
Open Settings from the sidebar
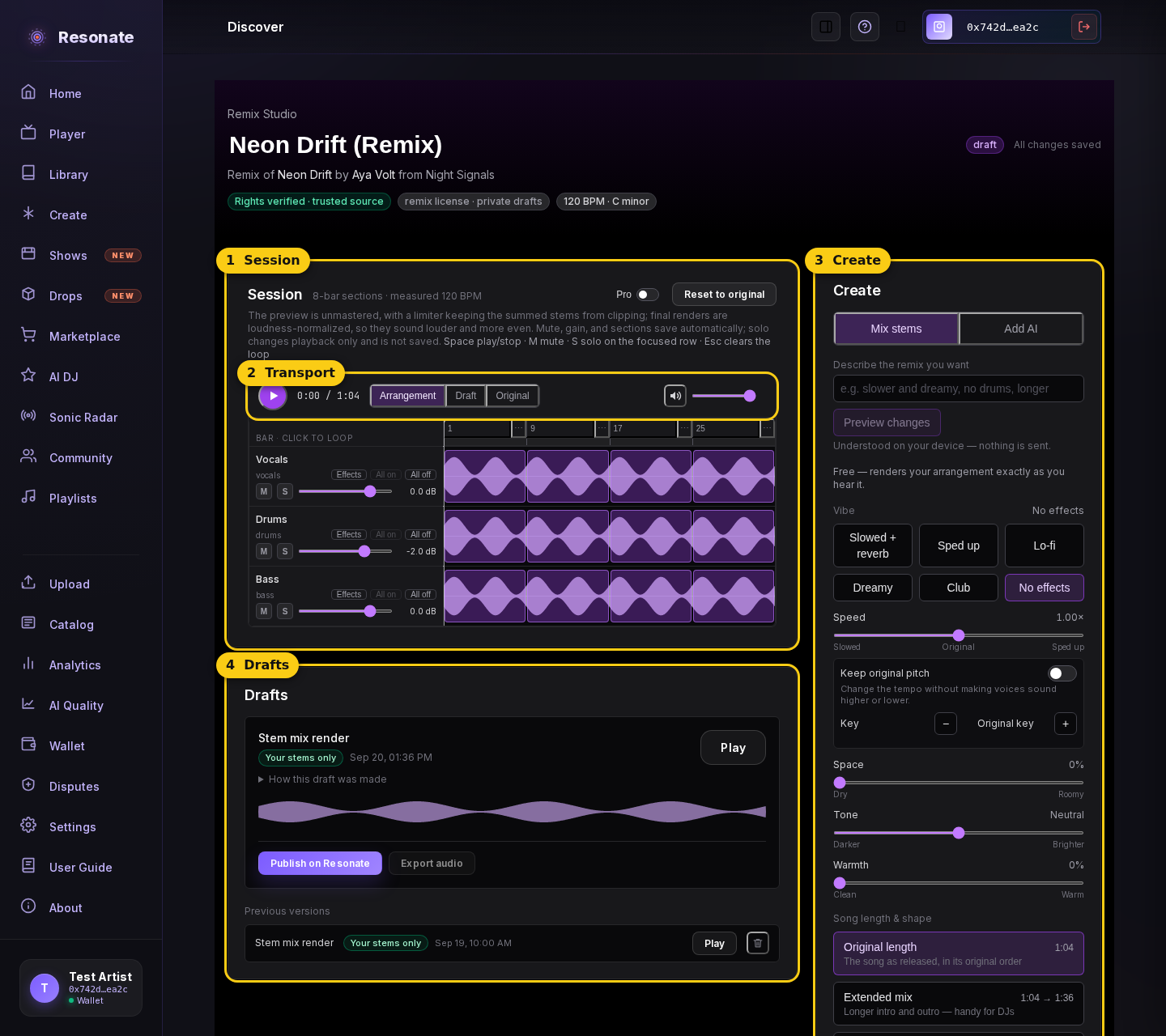81,826
